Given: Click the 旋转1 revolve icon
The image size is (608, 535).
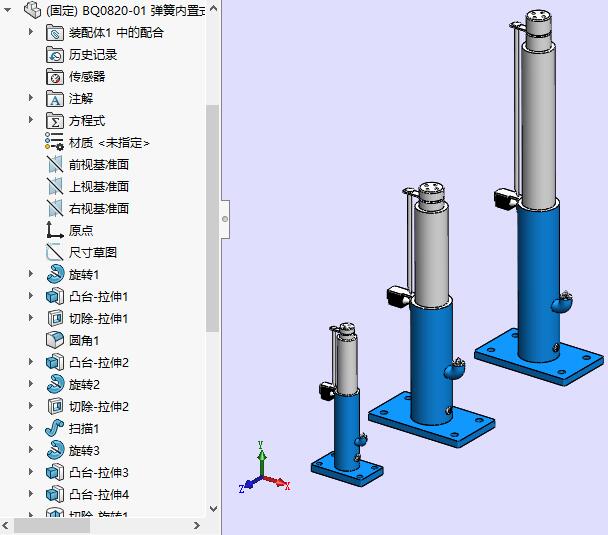Looking at the screenshot, I should click(x=55, y=274).
